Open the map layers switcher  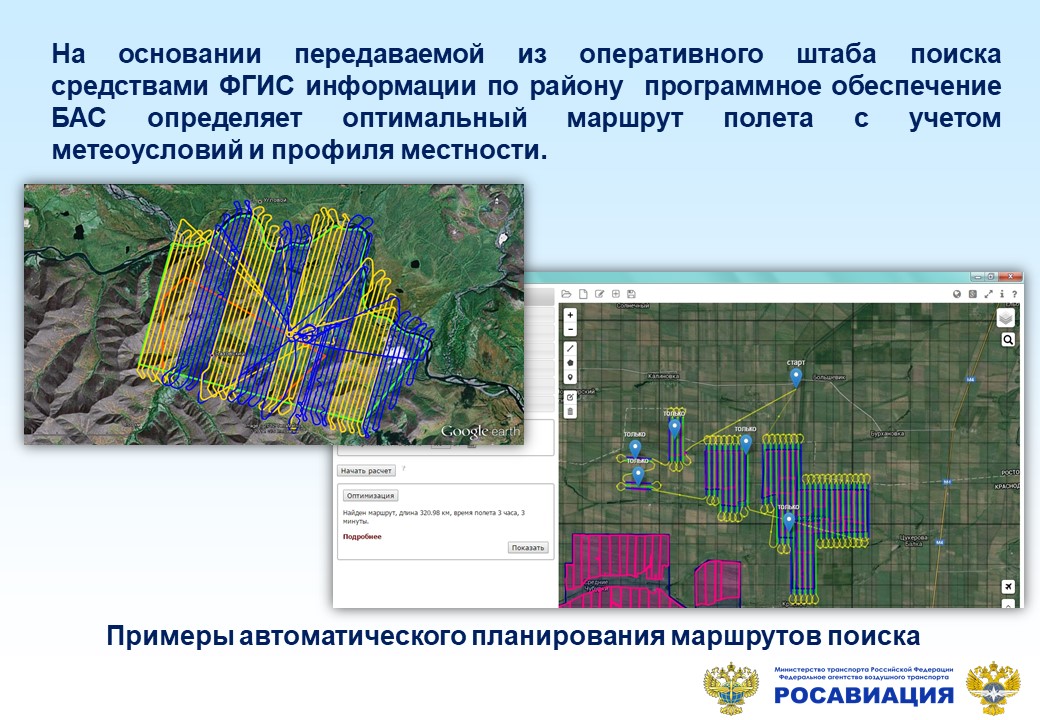tap(1006, 318)
